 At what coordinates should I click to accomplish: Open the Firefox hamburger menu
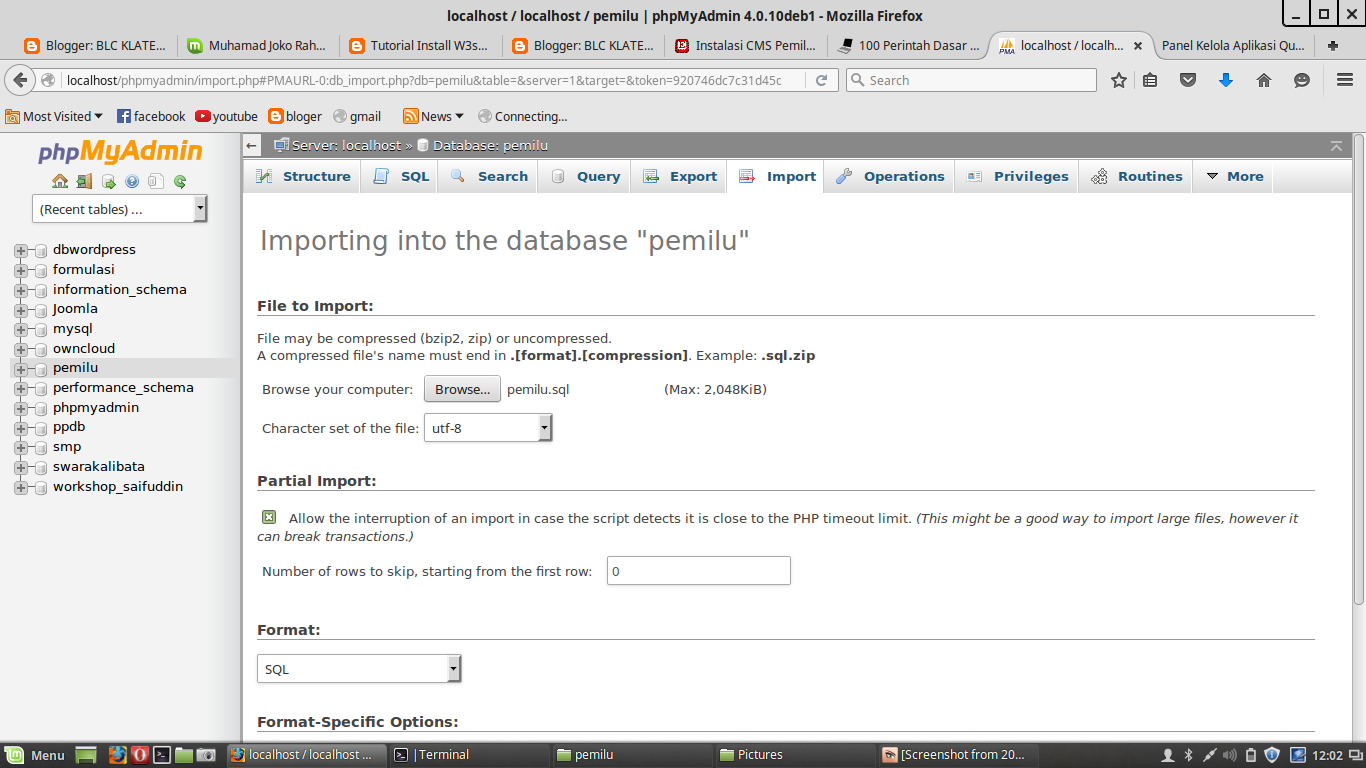click(x=1344, y=80)
